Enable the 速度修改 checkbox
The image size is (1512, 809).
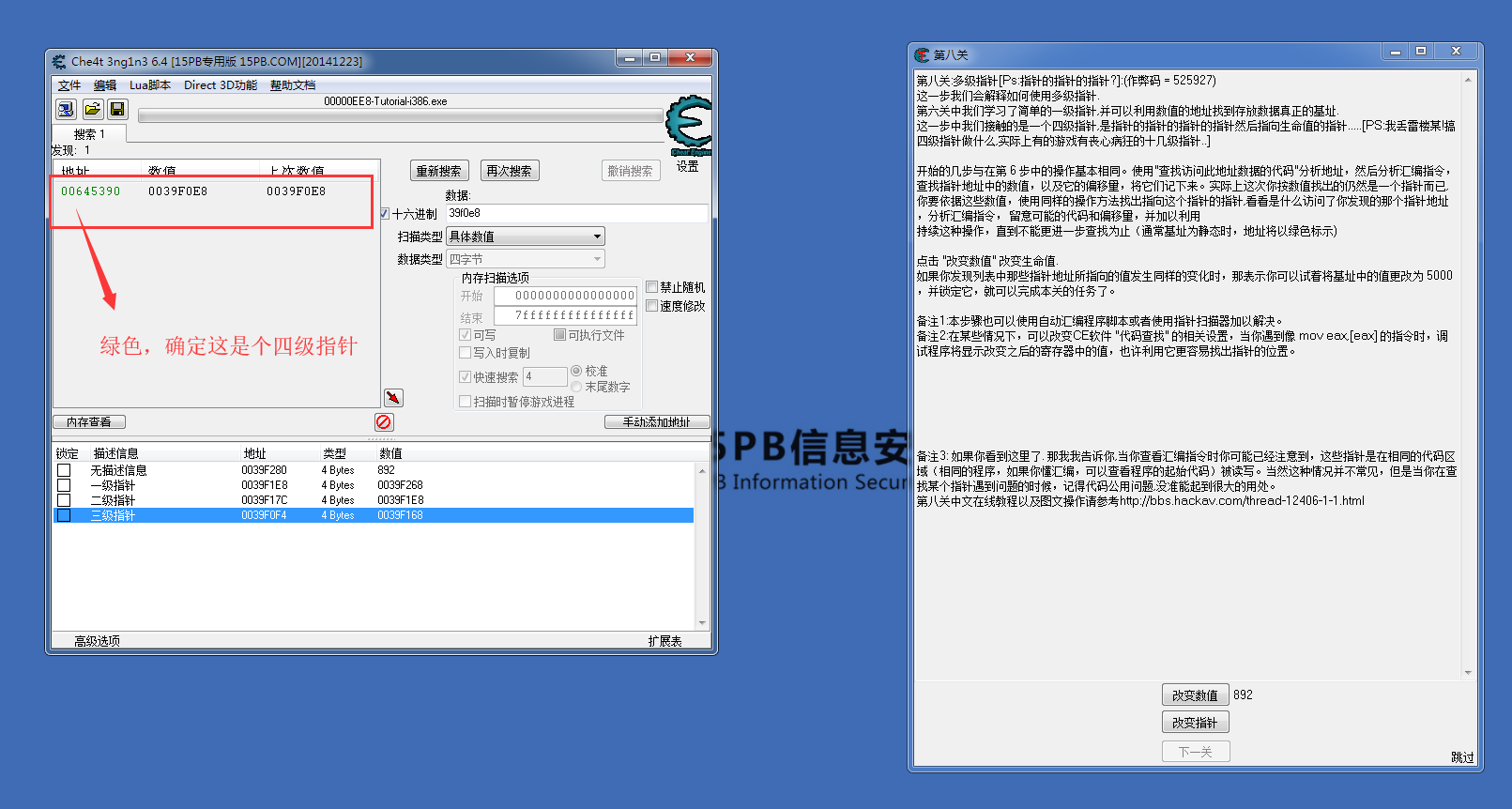[x=651, y=306]
